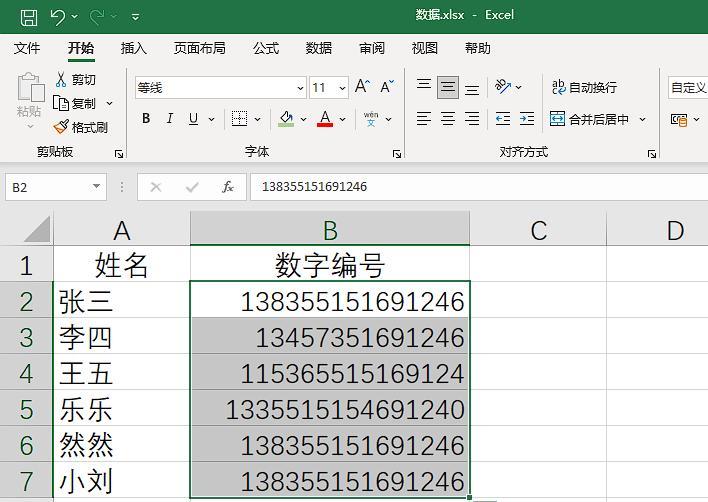This screenshot has height=502, width=708.
Task: Switch to the 审阅 ribbon tab
Action: (372, 48)
